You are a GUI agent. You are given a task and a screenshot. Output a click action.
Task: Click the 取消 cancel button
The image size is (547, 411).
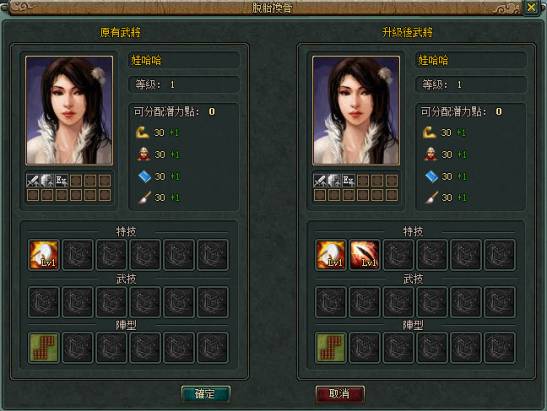(x=340, y=394)
